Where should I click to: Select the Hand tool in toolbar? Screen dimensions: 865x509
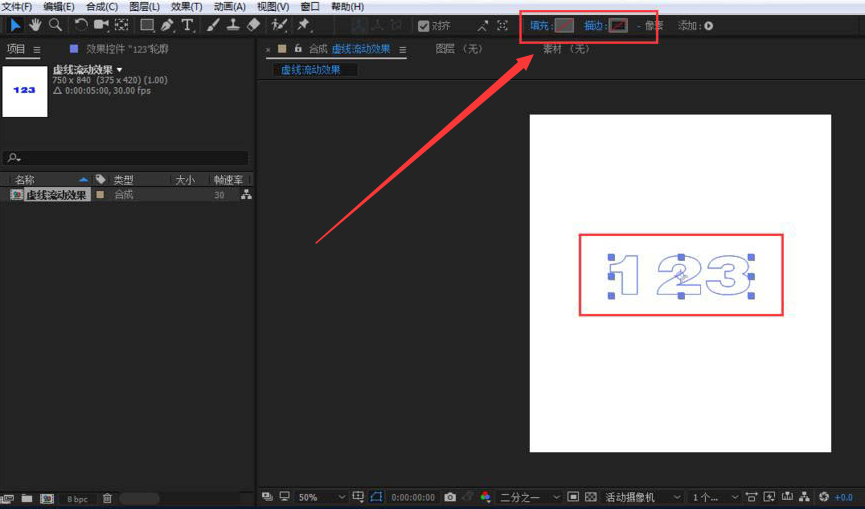tap(36, 25)
